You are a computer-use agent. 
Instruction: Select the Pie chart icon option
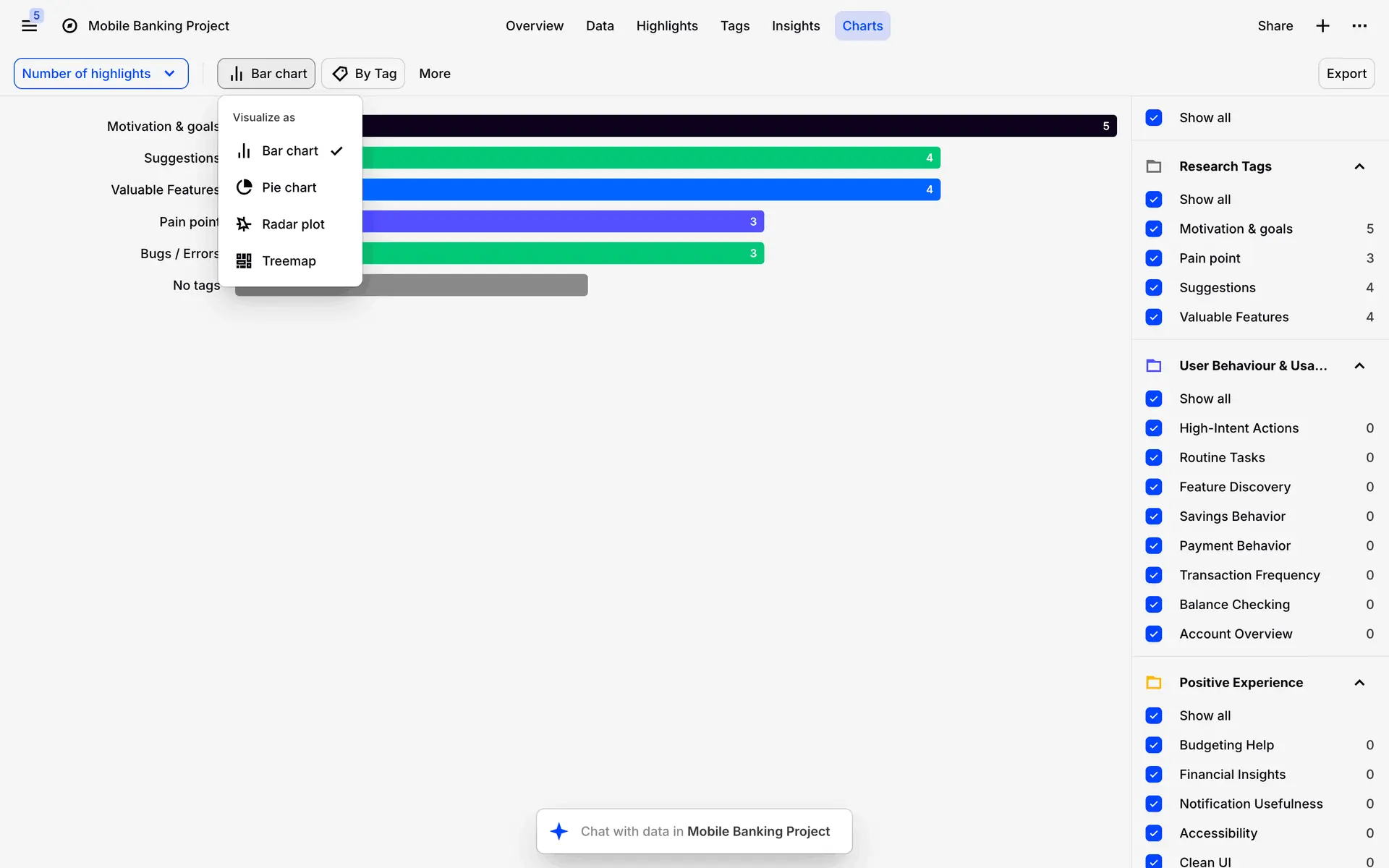[x=245, y=187]
